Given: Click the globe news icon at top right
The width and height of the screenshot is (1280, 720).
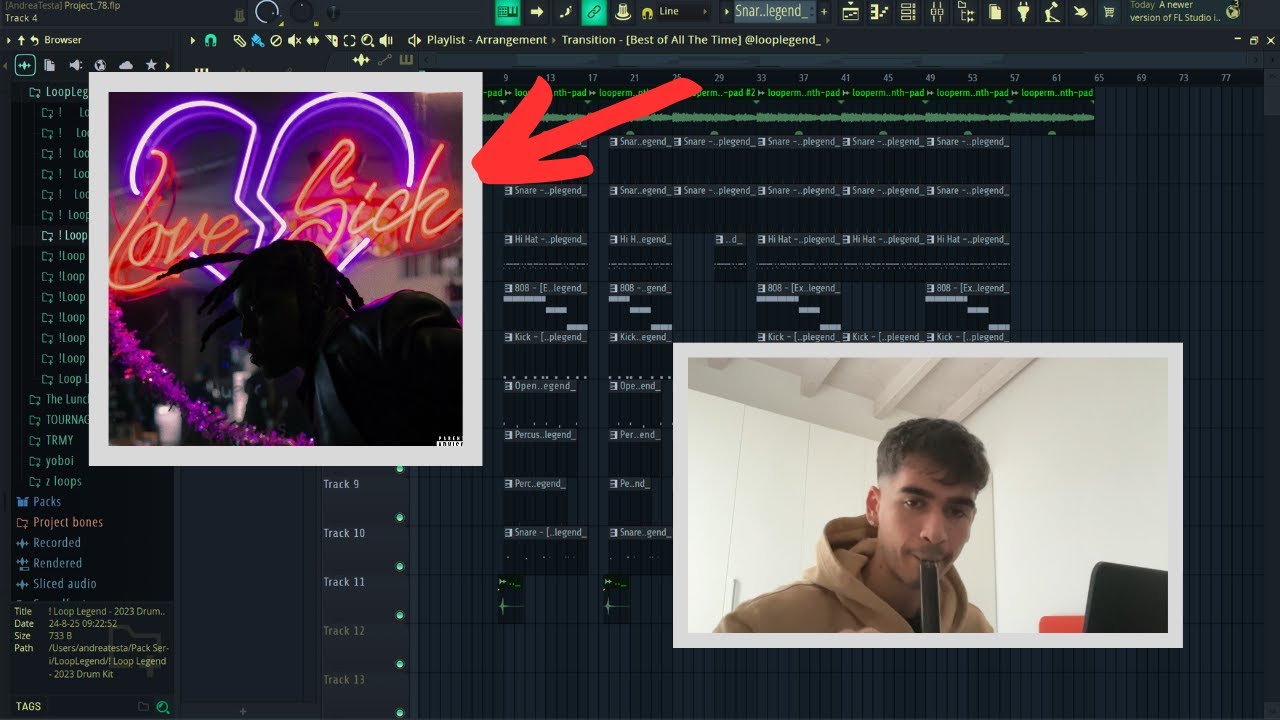Looking at the screenshot, I should (x=1232, y=11).
